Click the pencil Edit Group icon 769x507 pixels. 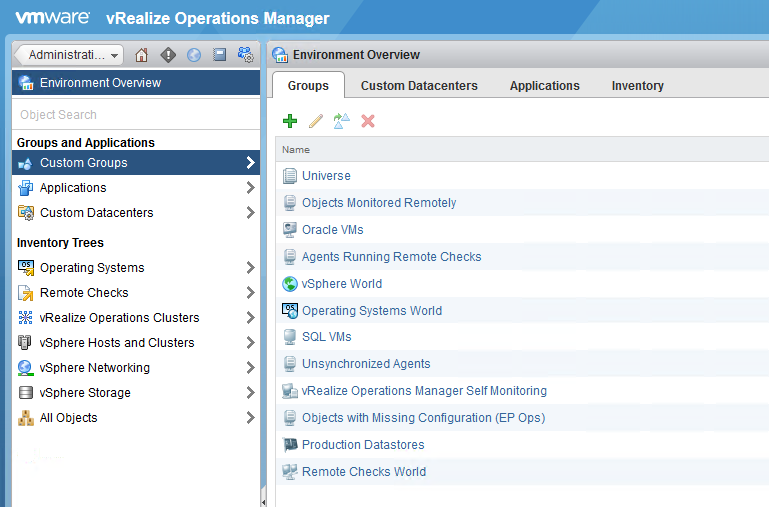tap(316, 121)
